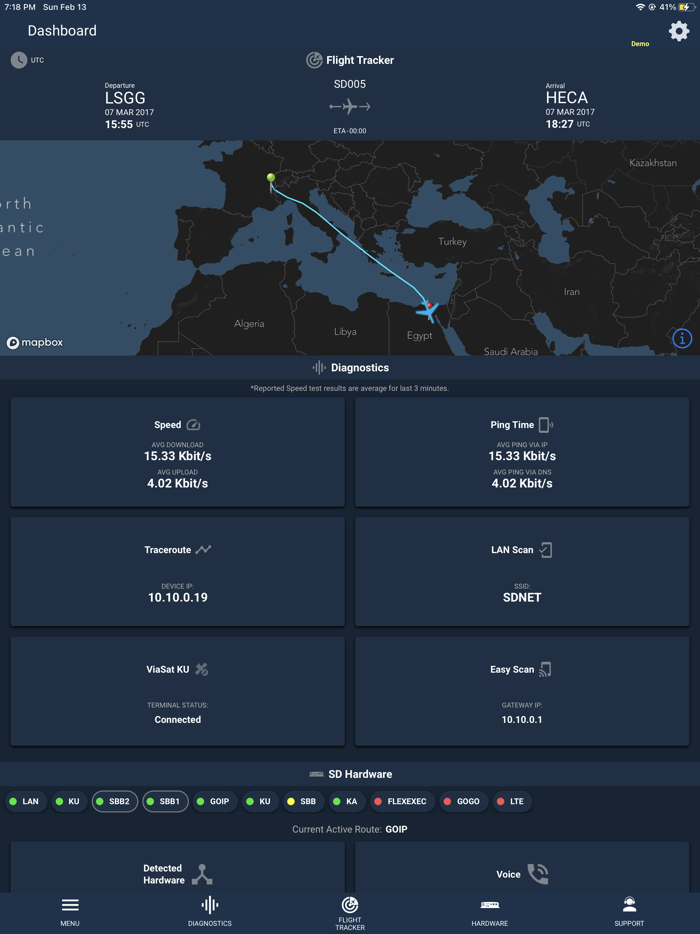Tap the Demo label

click(640, 44)
